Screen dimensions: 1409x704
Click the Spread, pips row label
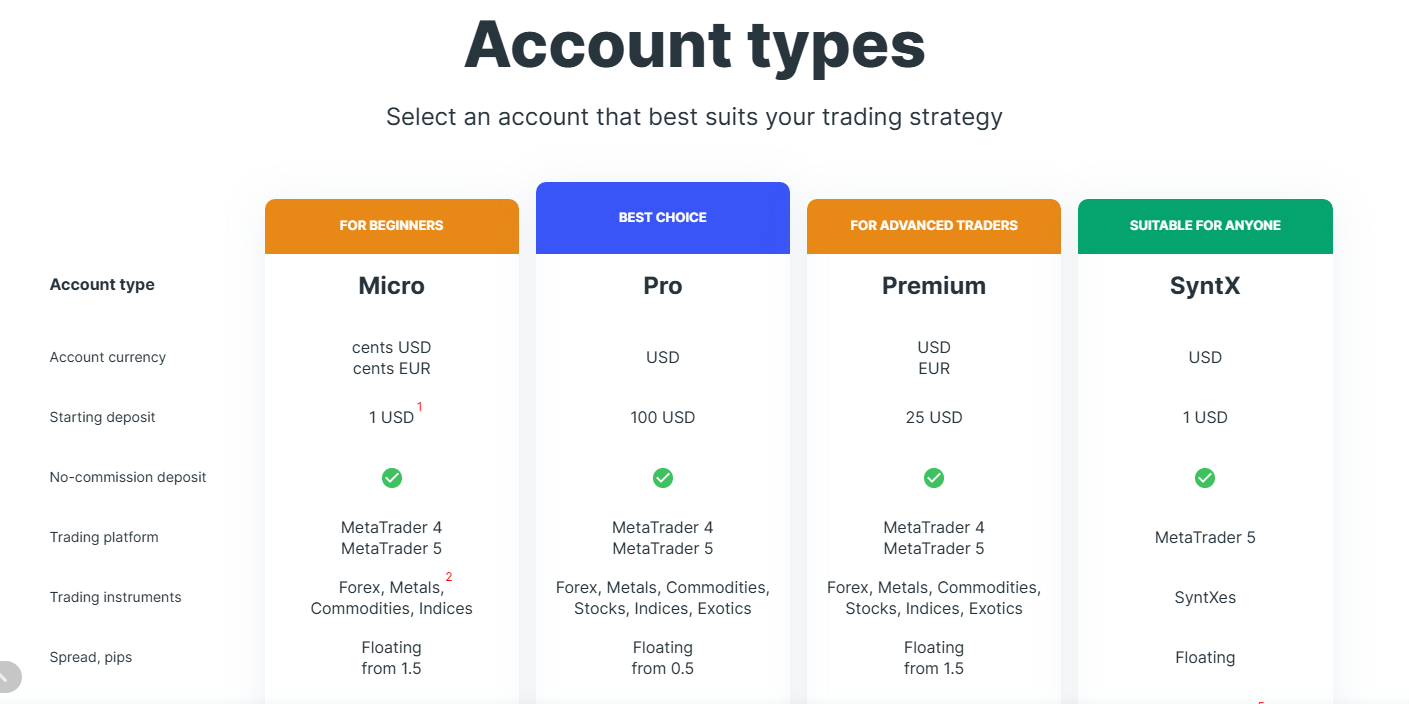pyautogui.click(x=91, y=657)
